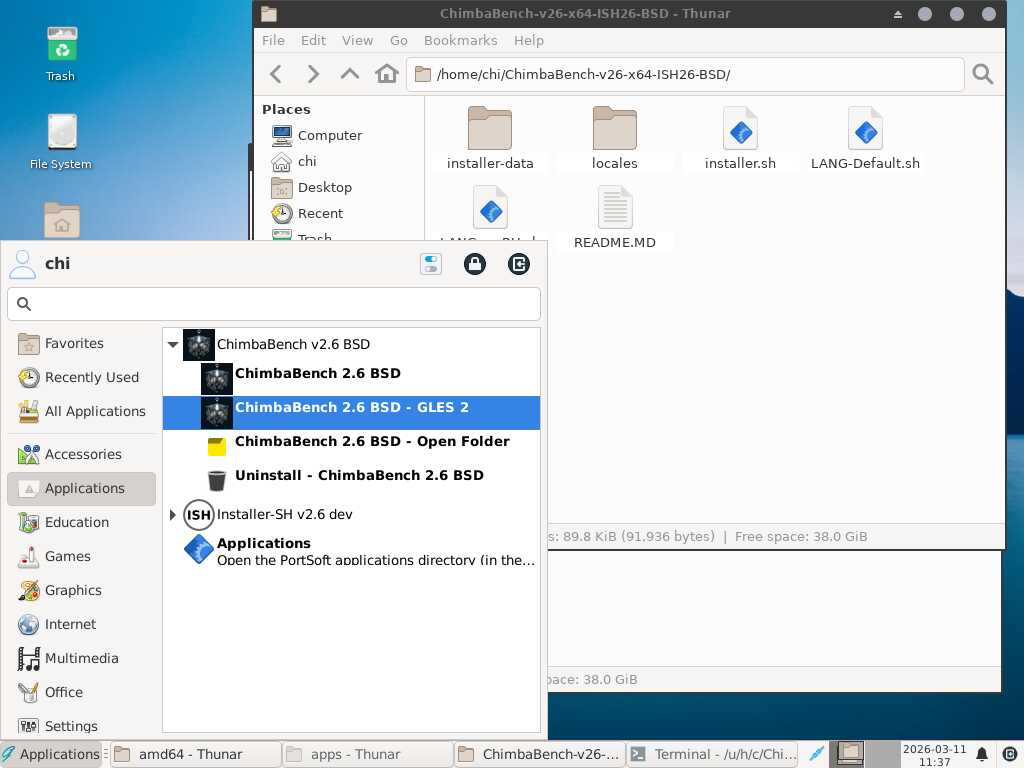1024x768 pixels.
Task: Select Internet category
Action: coord(82,624)
